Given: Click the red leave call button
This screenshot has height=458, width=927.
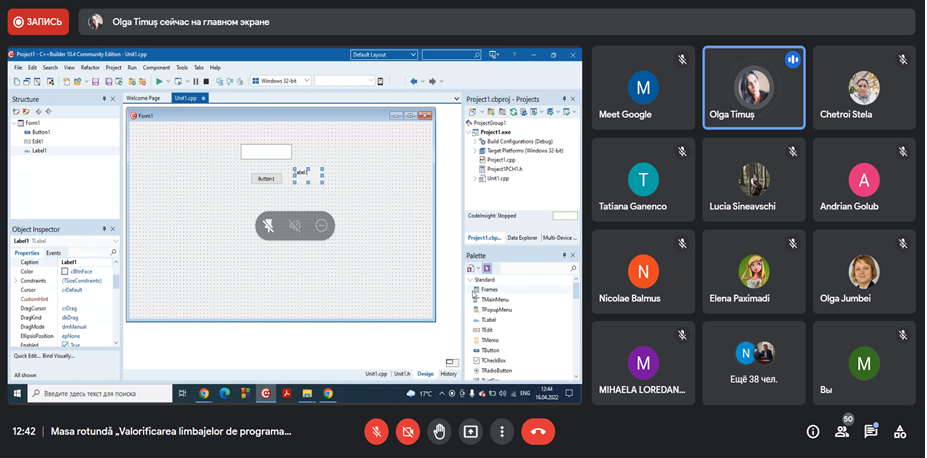Looking at the screenshot, I should click(538, 432).
